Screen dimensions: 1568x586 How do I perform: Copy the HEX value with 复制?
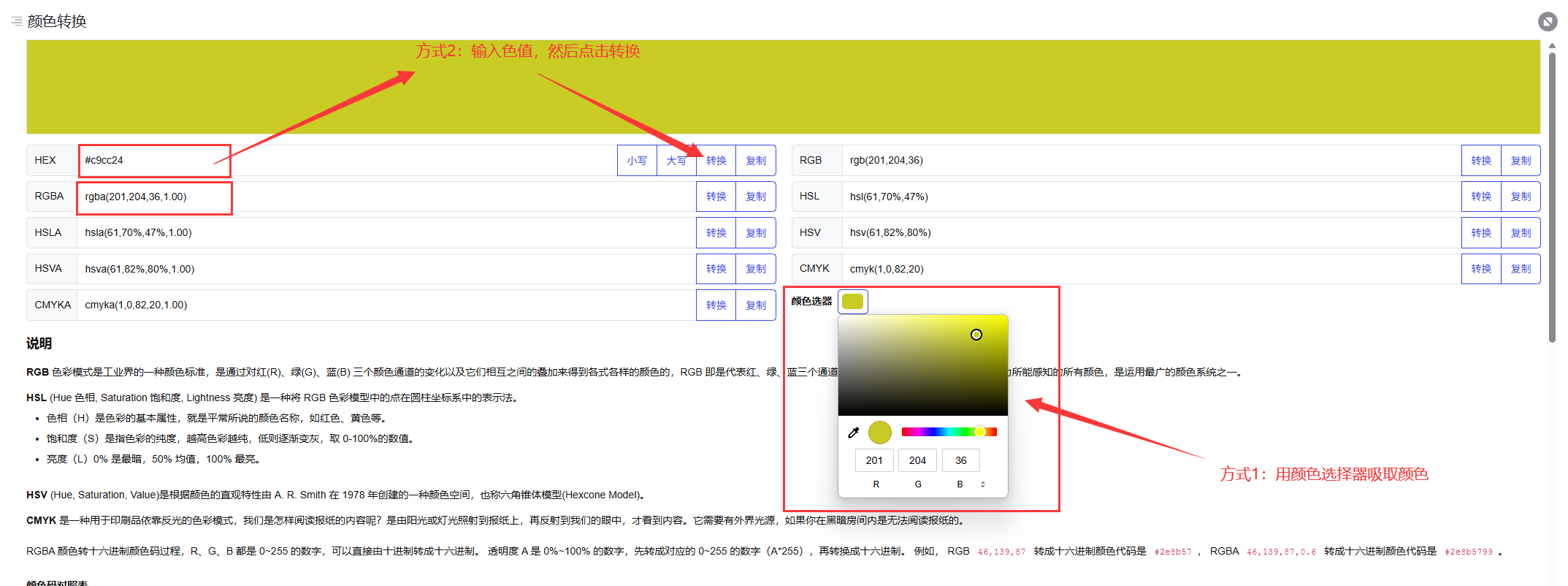[x=756, y=161]
